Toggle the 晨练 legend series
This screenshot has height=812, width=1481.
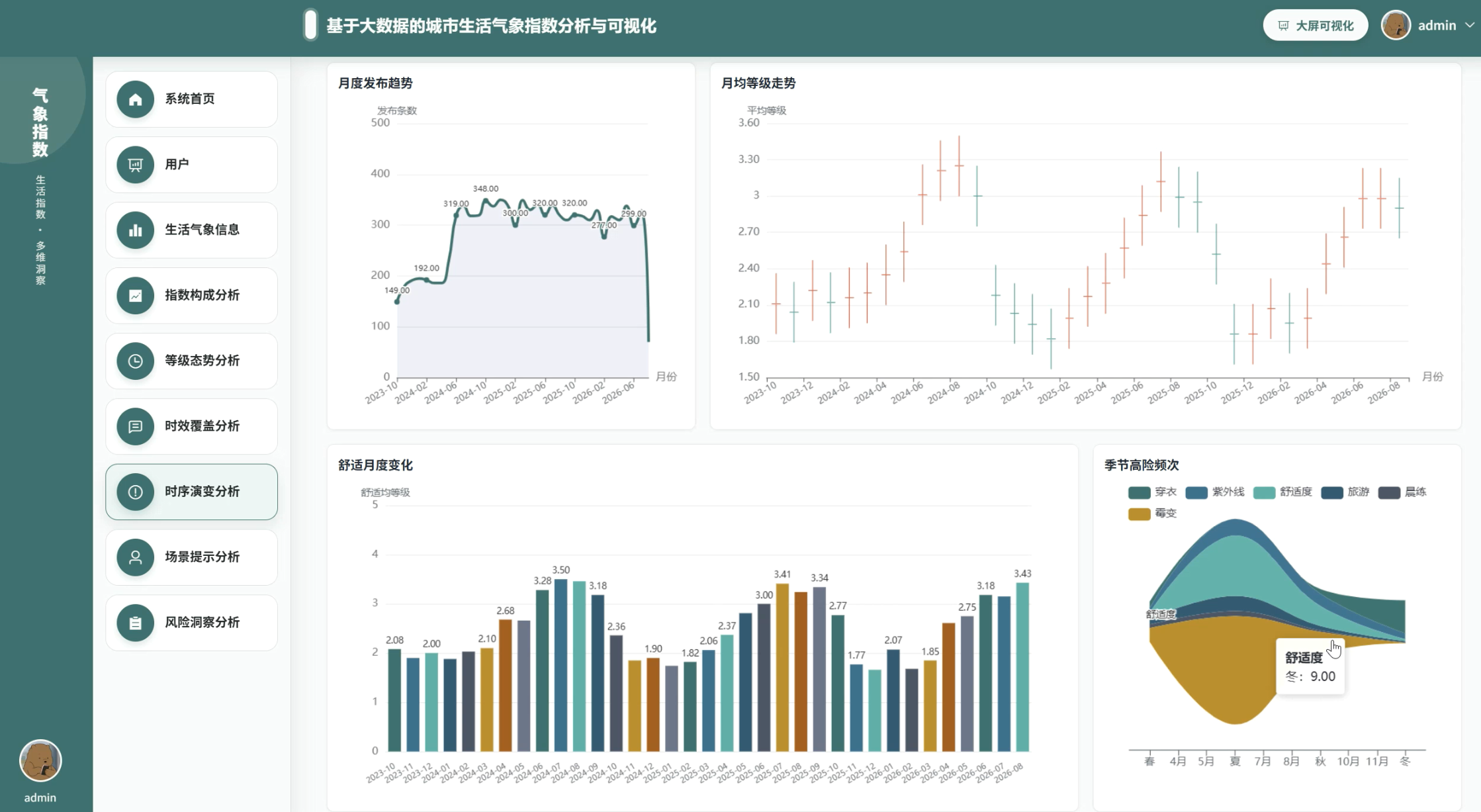pyautogui.click(x=1402, y=492)
